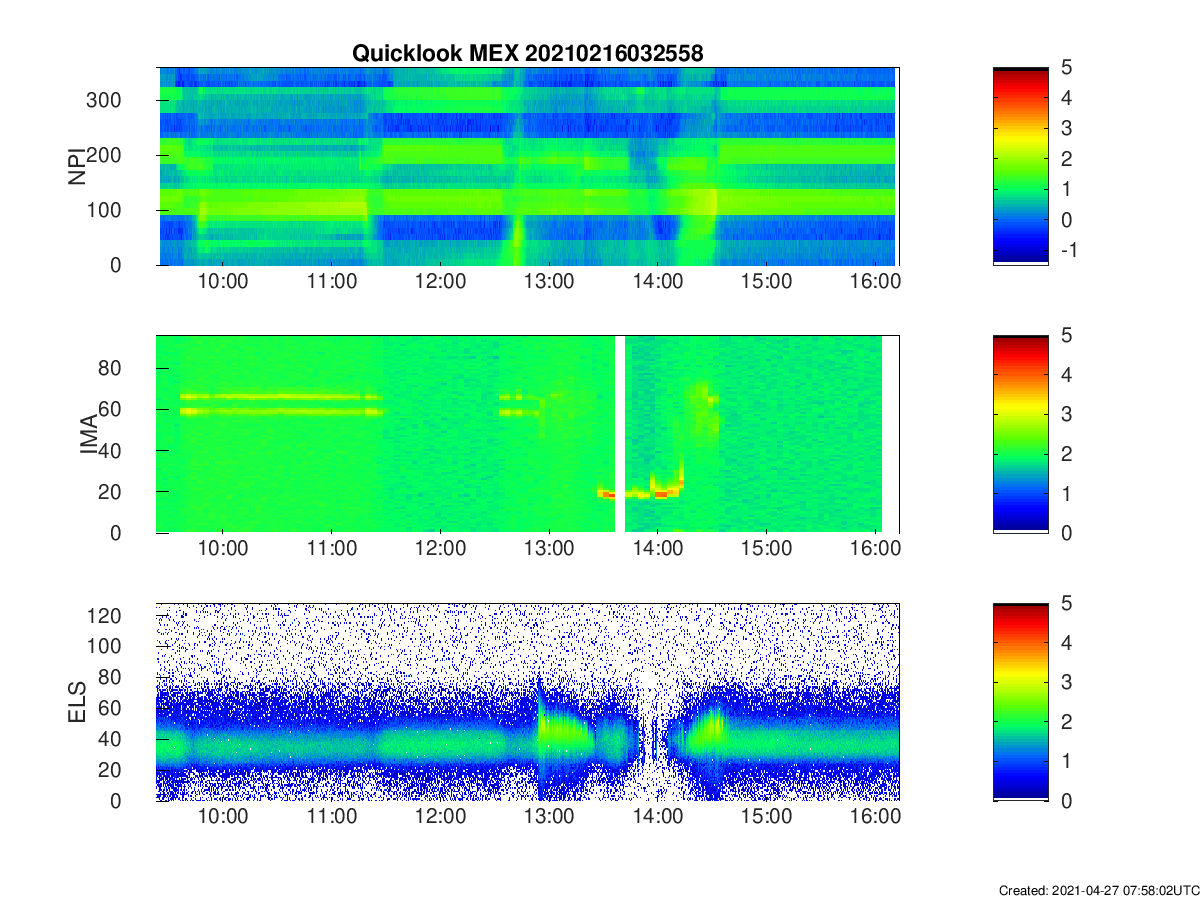Click the IMA axis label
The width and height of the screenshot is (1200, 900).
89,434
